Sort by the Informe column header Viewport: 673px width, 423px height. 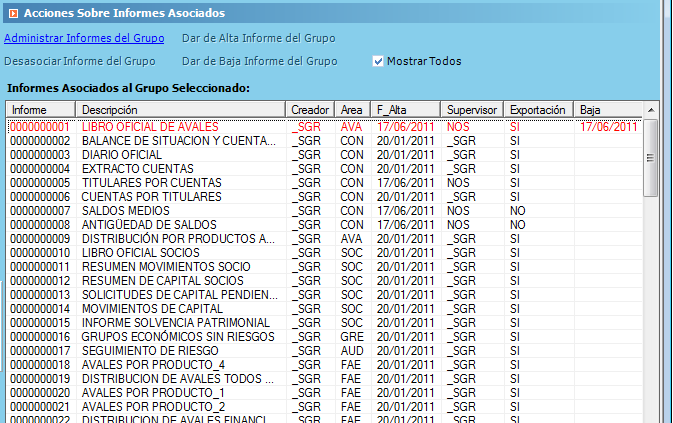click(x=41, y=110)
